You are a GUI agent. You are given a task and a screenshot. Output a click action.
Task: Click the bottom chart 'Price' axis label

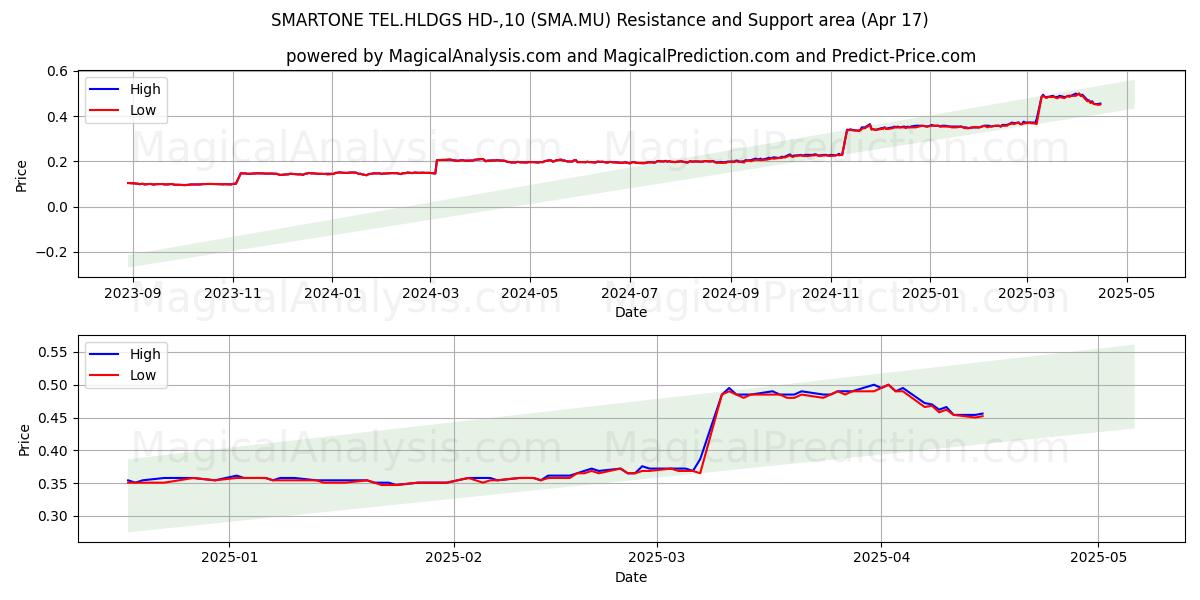tap(24, 439)
